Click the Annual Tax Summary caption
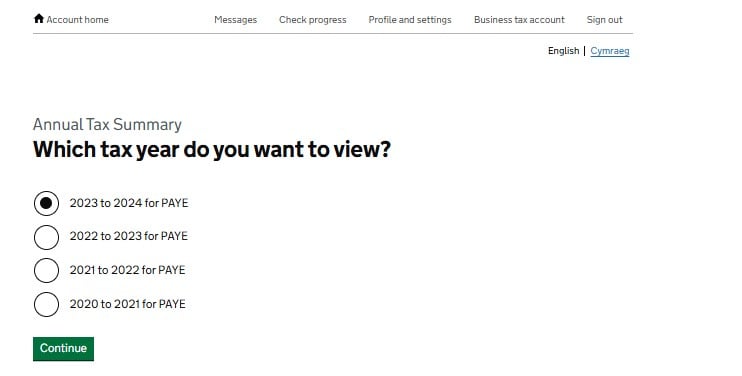The image size is (742, 376). click(107, 124)
